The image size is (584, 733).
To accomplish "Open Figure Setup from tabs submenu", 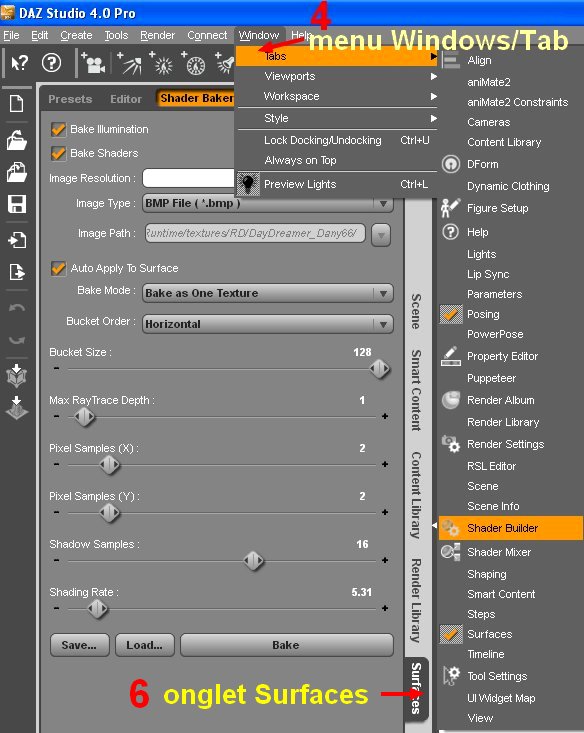I will pyautogui.click(x=497, y=208).
